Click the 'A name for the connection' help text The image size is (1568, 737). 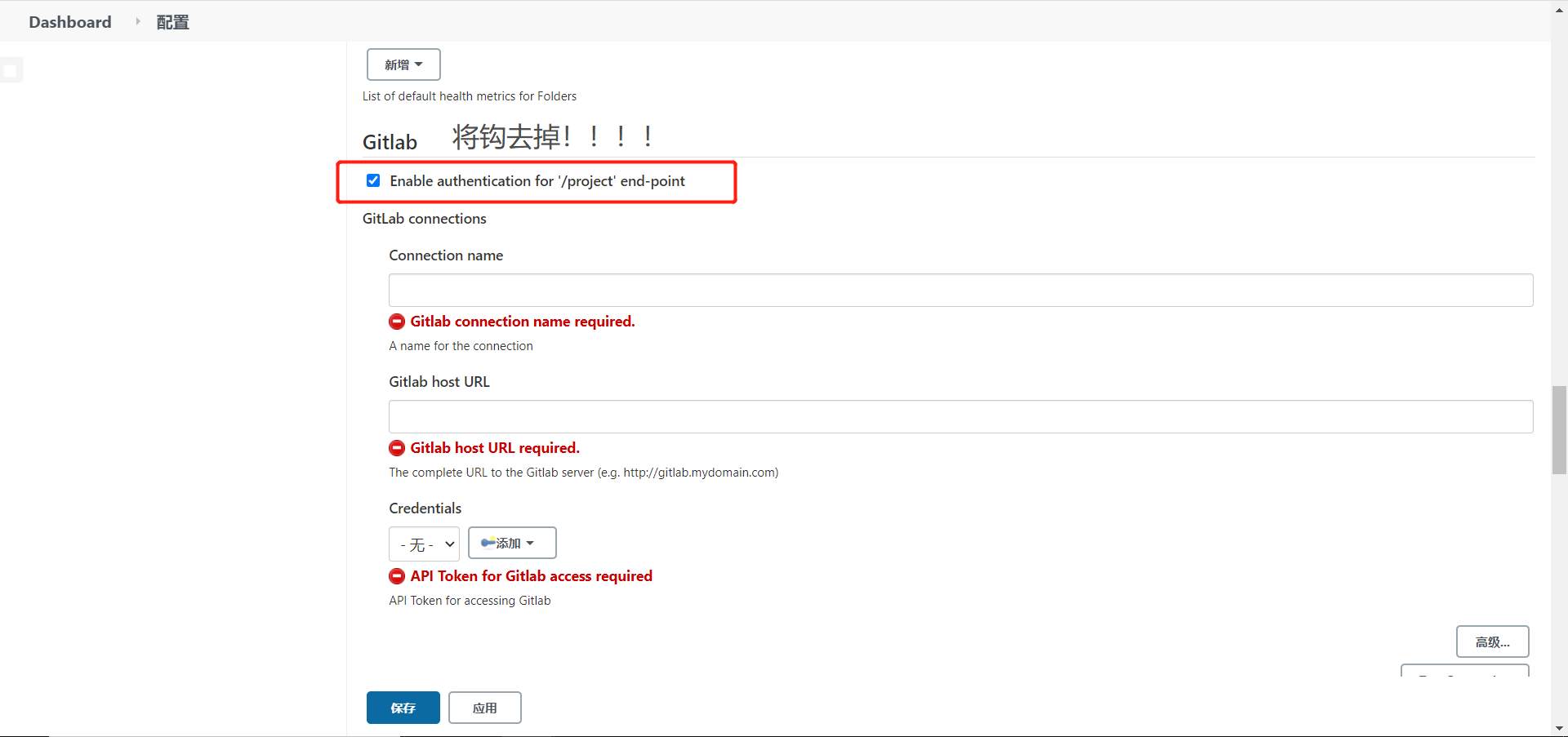click(x=461, y=346)
